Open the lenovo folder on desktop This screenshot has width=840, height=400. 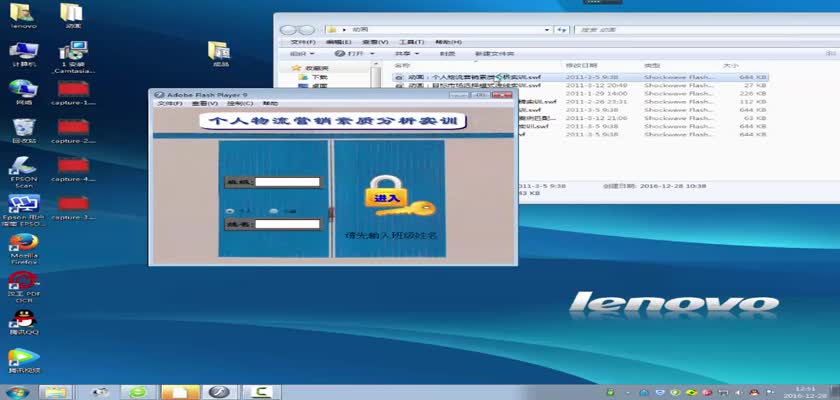pyautogui.click(x=22, y=16)
